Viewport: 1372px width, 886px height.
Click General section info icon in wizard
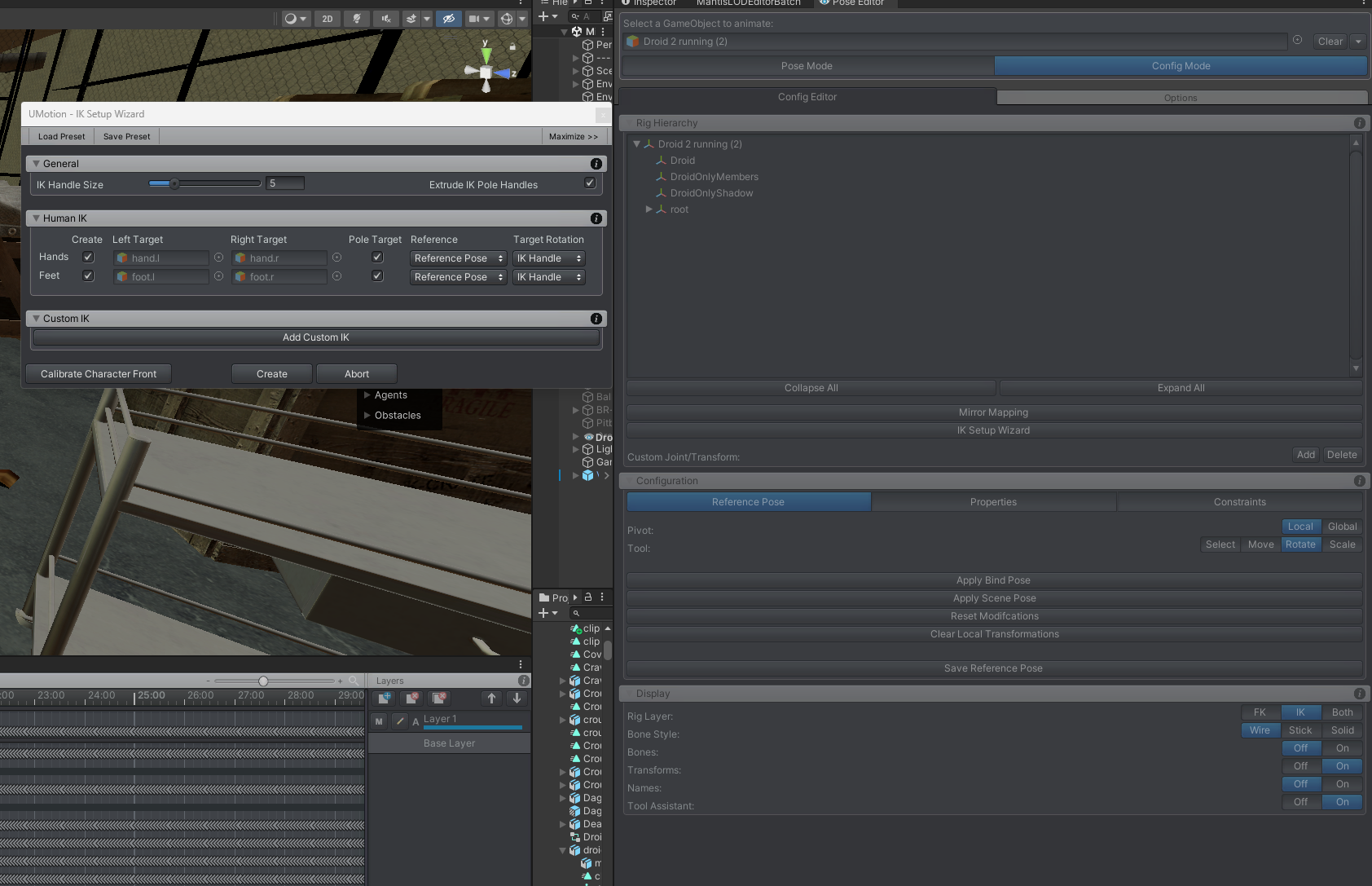tap(596, 164)
